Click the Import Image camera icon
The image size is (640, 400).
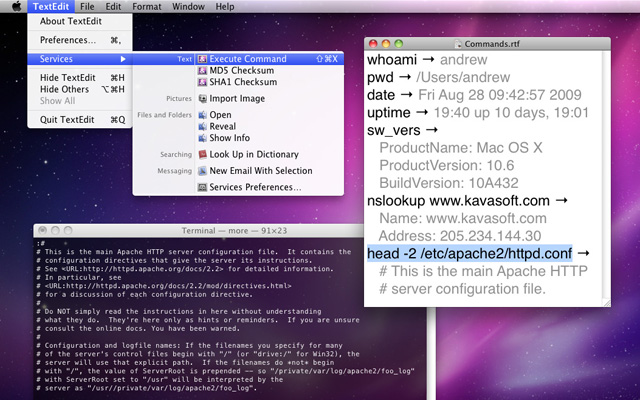[x=202, y=98]
